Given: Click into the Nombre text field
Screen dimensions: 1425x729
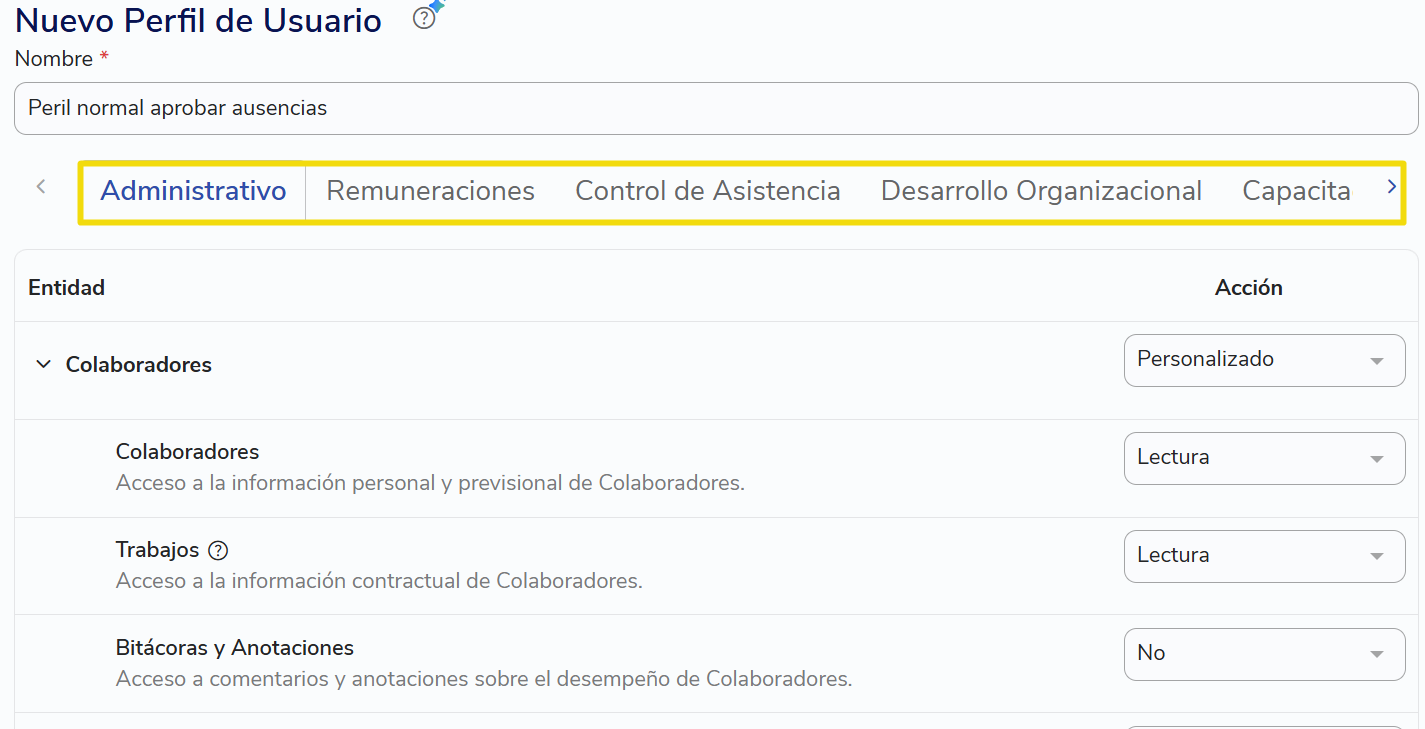Looking at the screenshot, I should [x=716, y=108].
